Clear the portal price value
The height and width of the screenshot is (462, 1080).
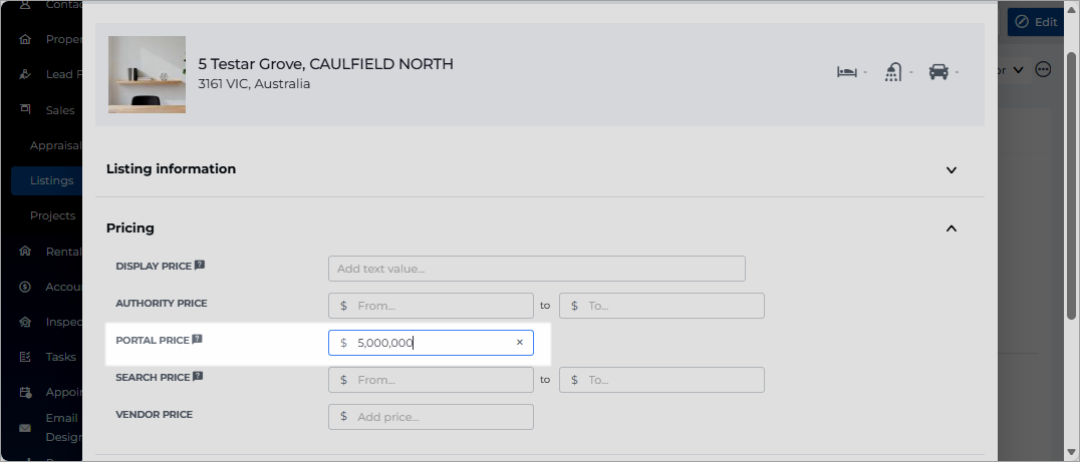pos(520,342)
